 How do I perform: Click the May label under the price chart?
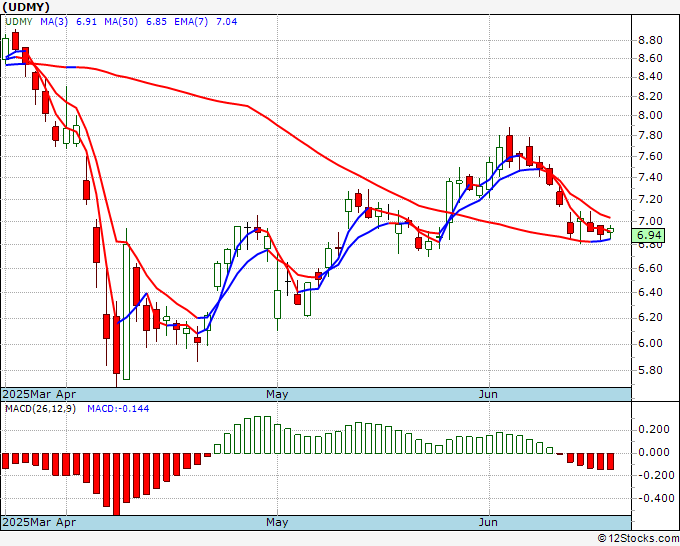[277, 394]
